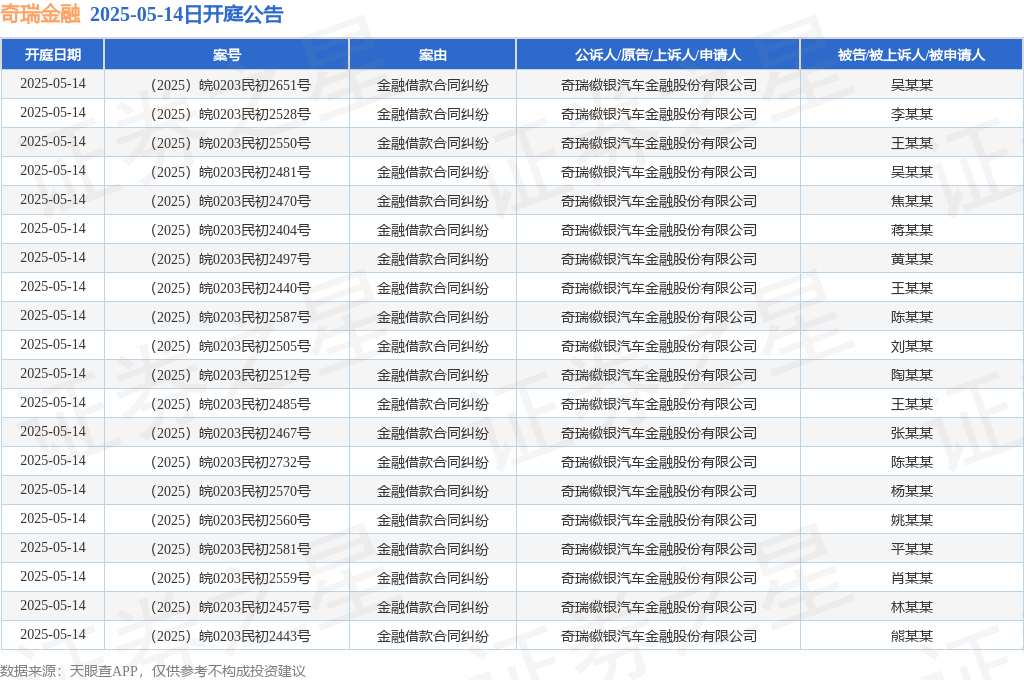This screenshot has width=1024, height=680.
Task: Select defendant 李某某 in row 2528
Action: (x=912, y=114)
